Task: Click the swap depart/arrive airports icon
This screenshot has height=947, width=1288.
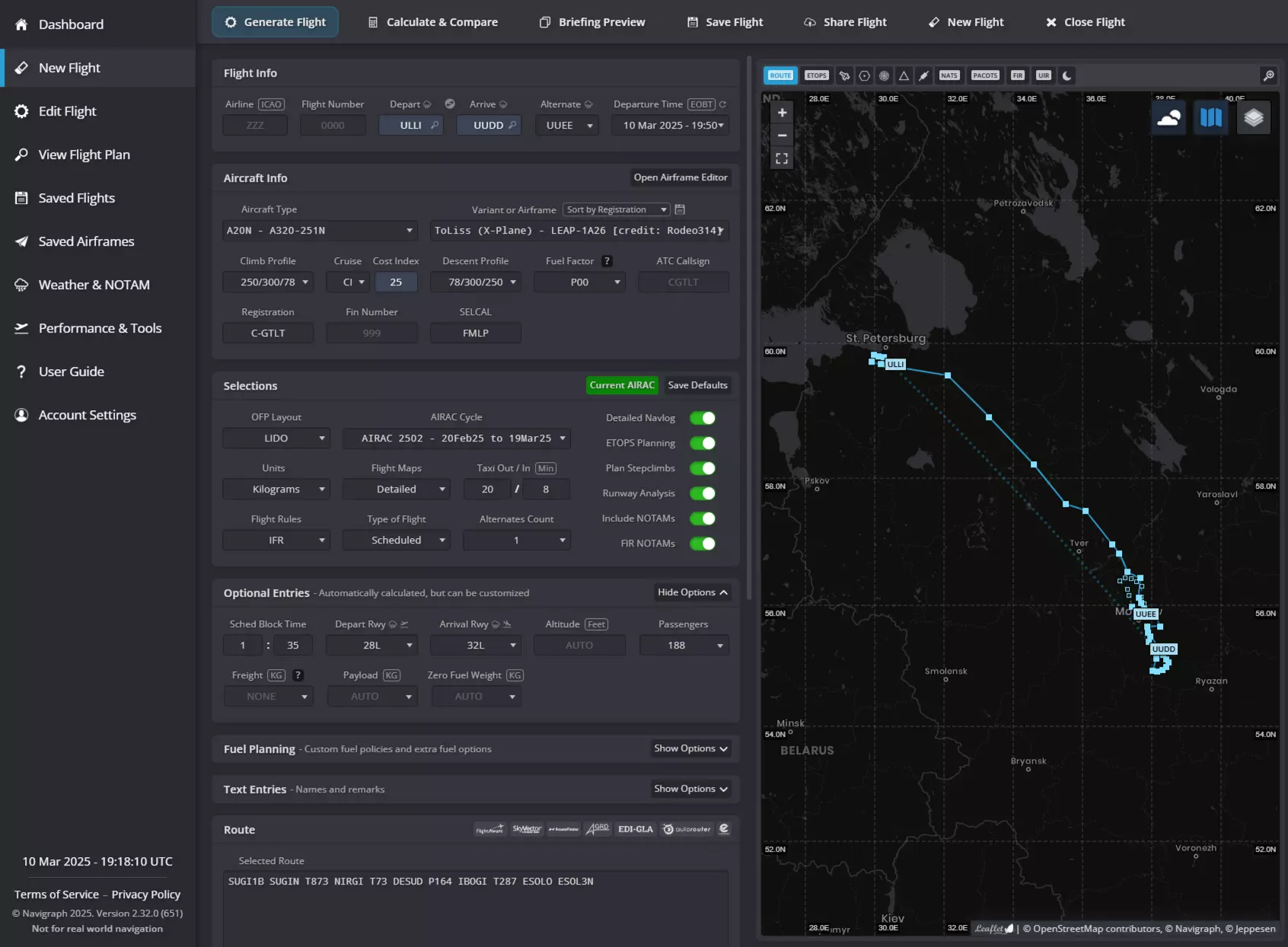Action: coord(450,104)
